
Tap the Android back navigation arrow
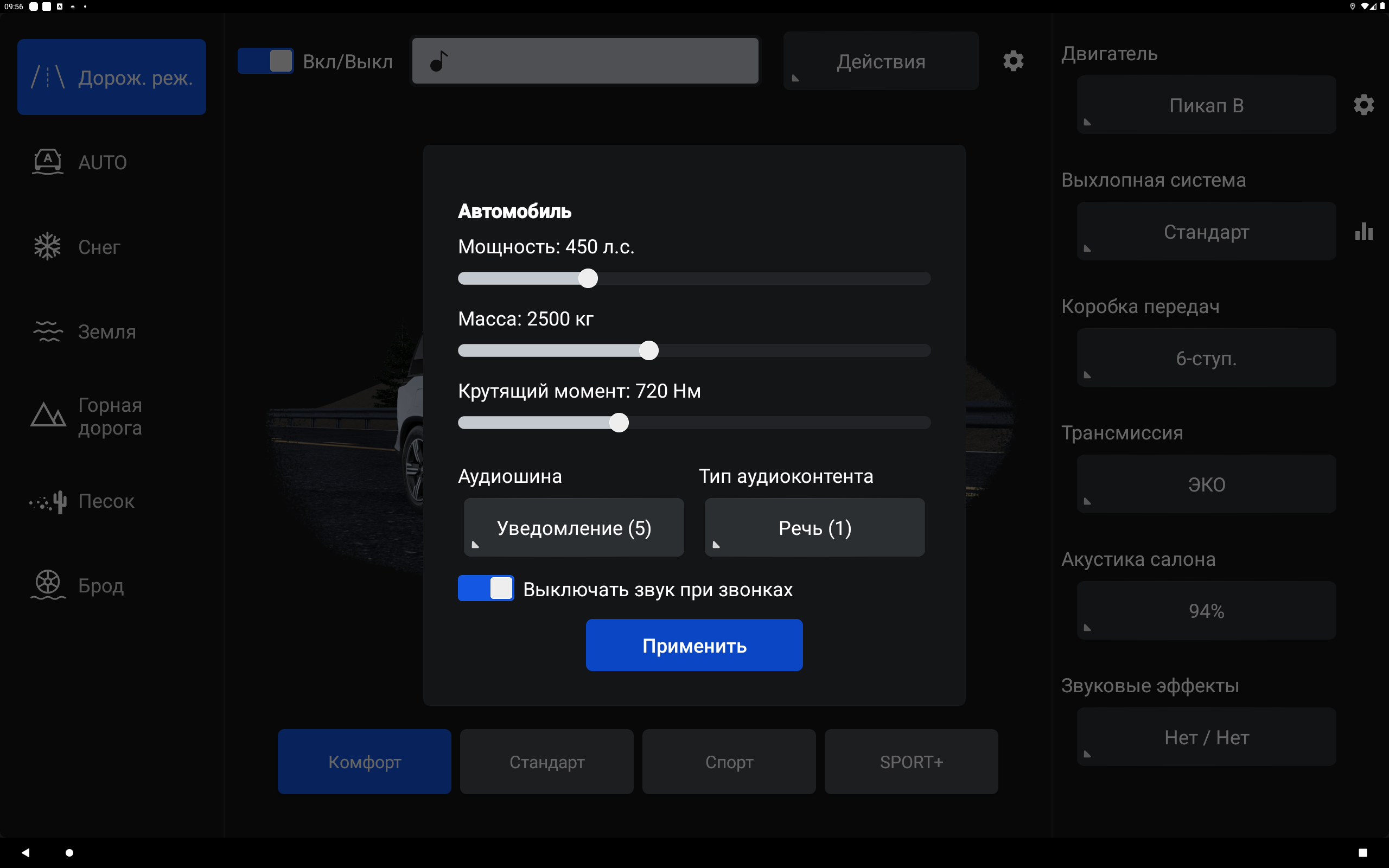click(x=26, y=852)
